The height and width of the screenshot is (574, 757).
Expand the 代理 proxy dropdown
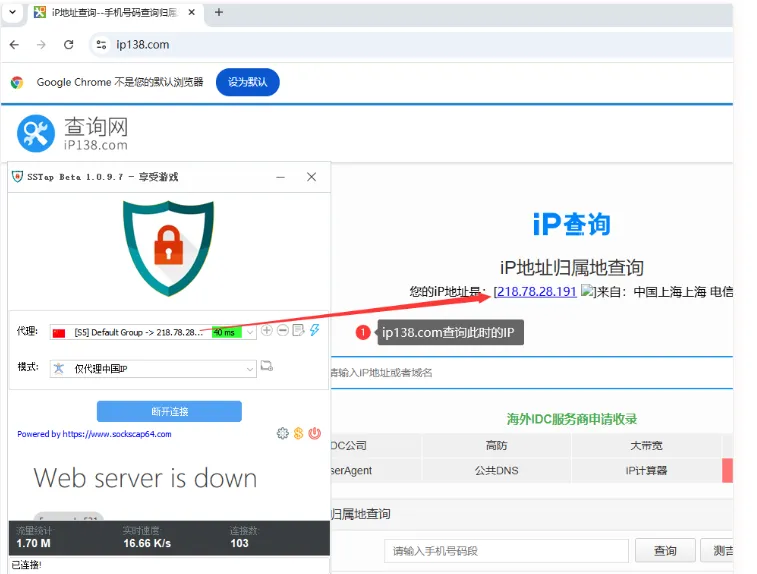[250, 332]
